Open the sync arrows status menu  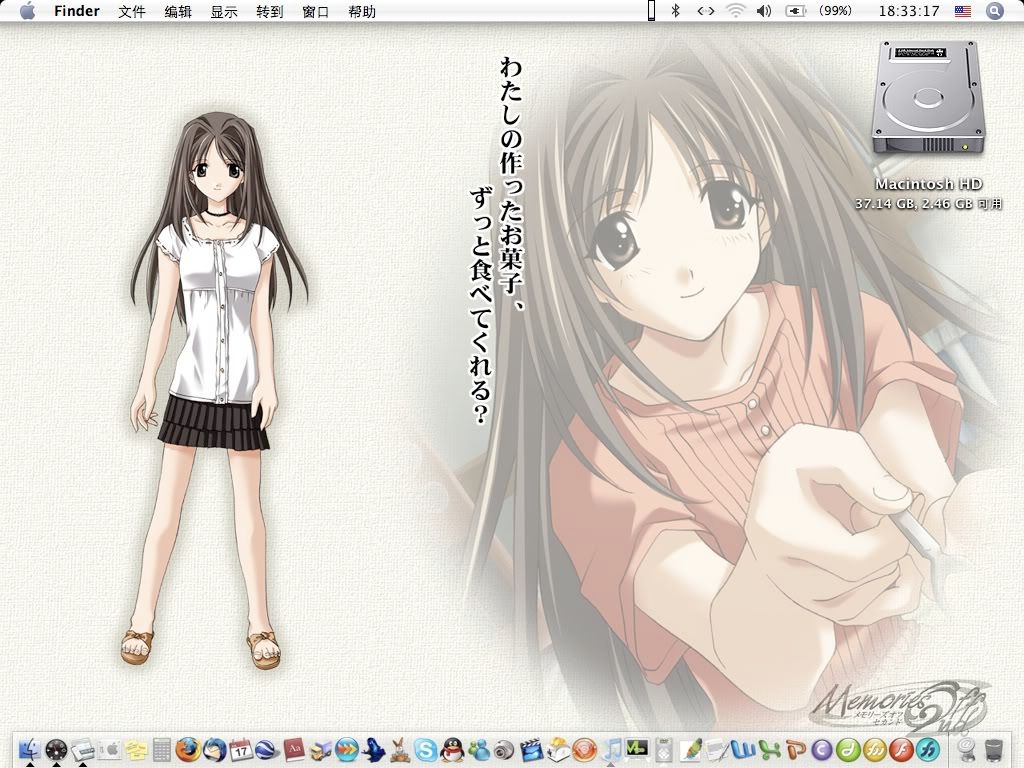(705, 11)
